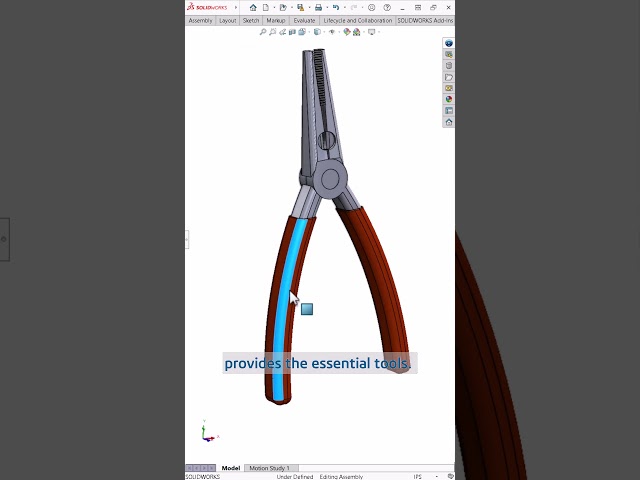Switch to the Markup tab
640x480 pixels.
(x=276, y=20)
